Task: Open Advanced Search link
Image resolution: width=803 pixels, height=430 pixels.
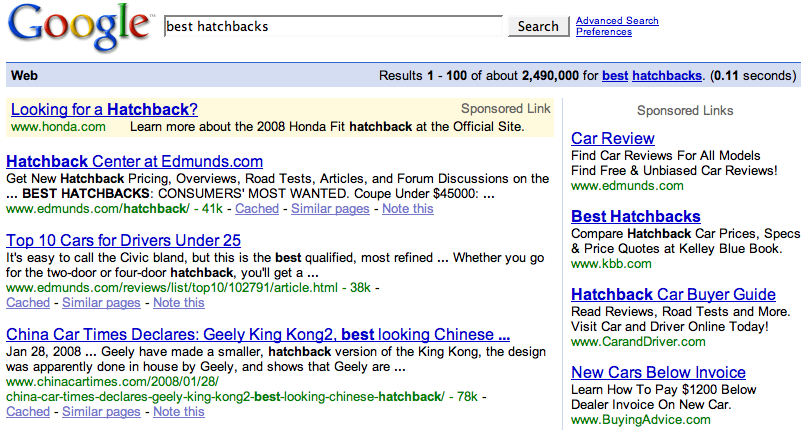Action: tap(617, 20)
